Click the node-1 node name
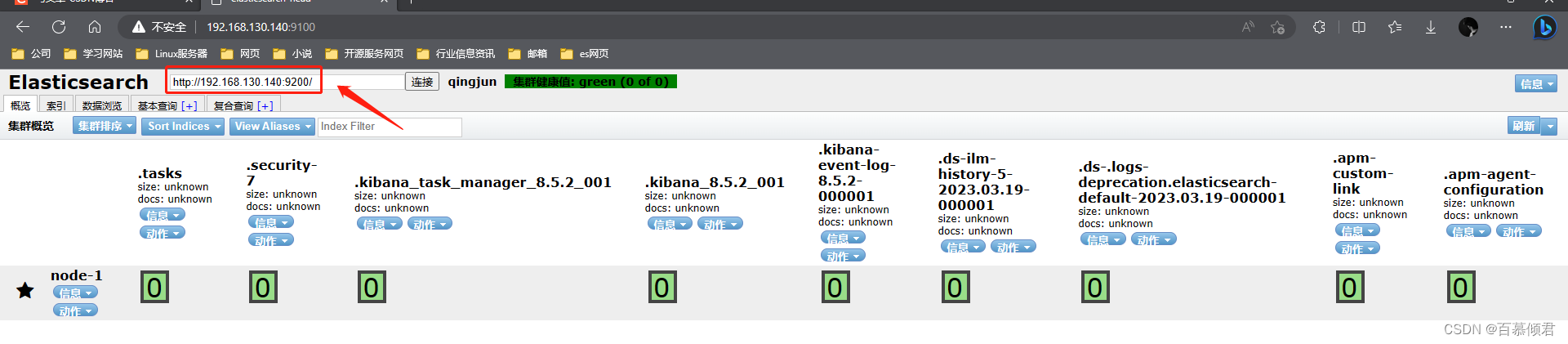The height and width of the screenshot is (344, 1568). pyautogui.click(x=77, y=275)
